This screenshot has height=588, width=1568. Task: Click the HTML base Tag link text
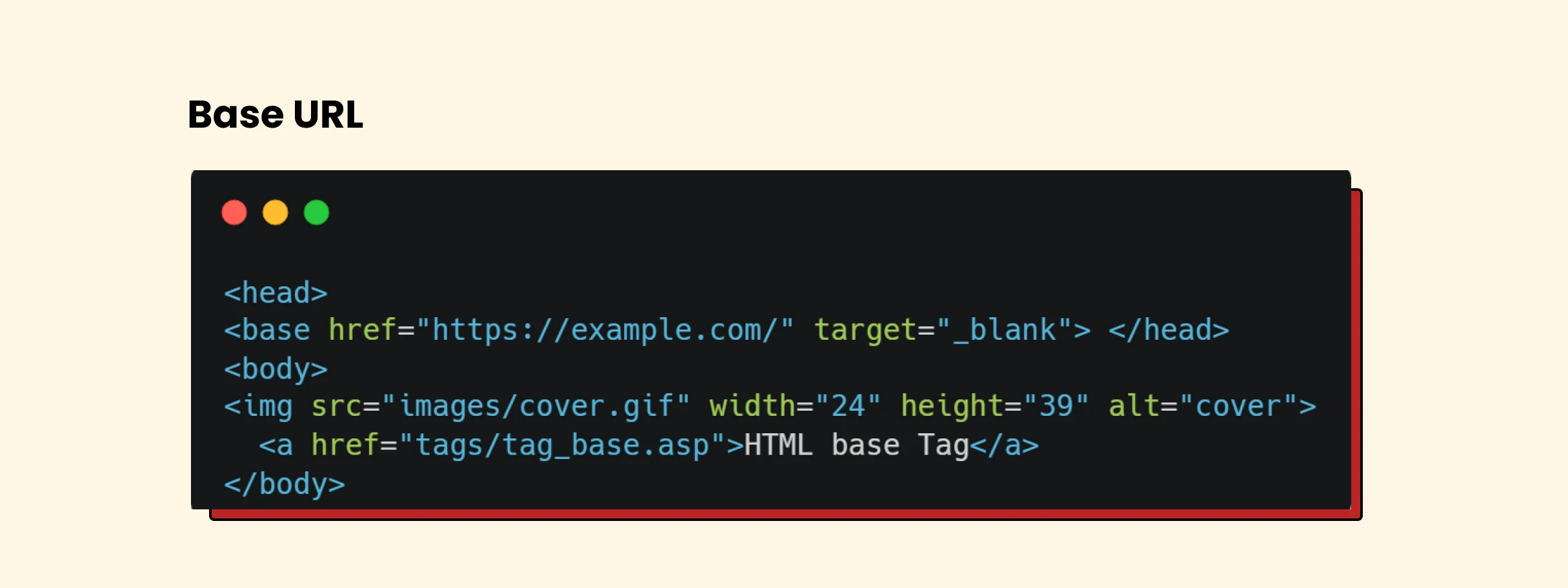tap(856, 446)
